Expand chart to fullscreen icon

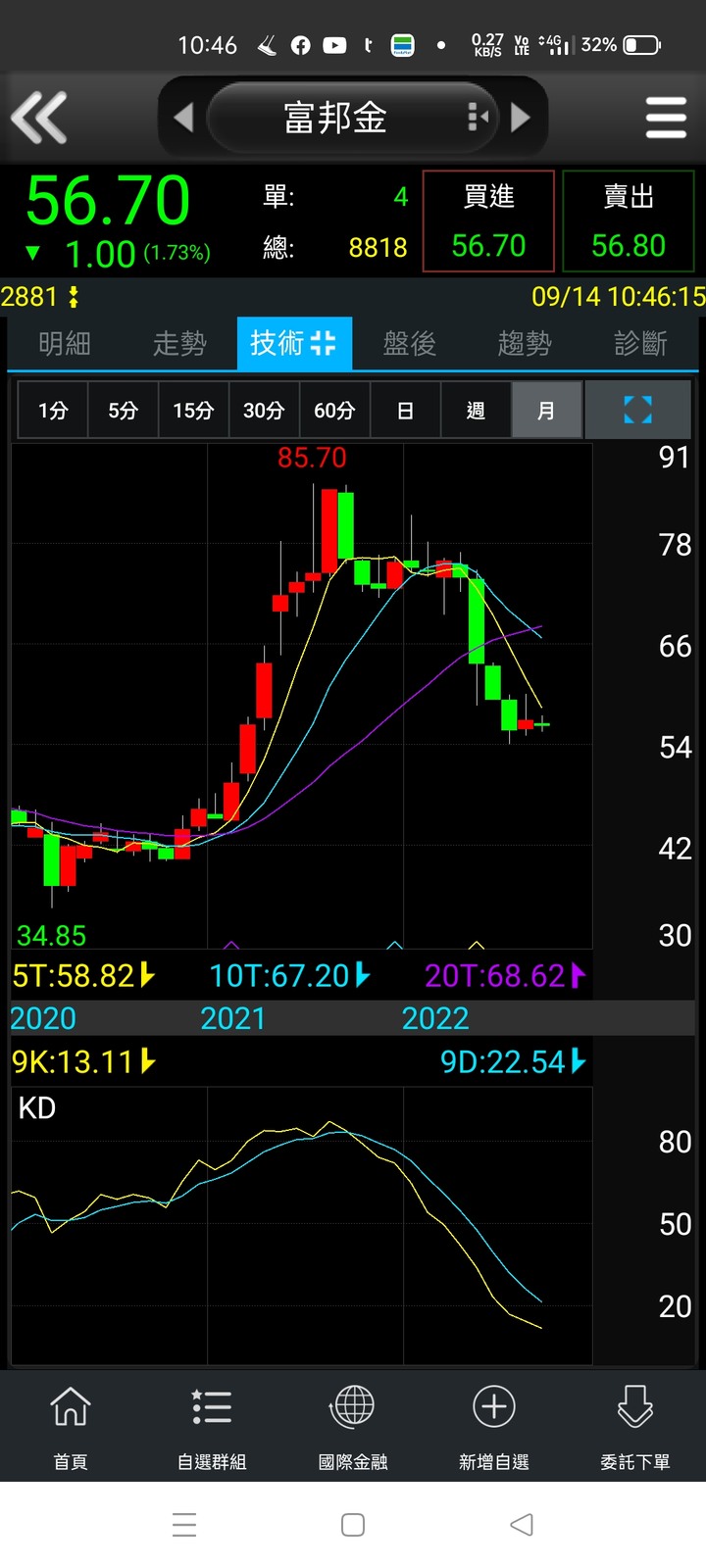(x=637, y=410)
